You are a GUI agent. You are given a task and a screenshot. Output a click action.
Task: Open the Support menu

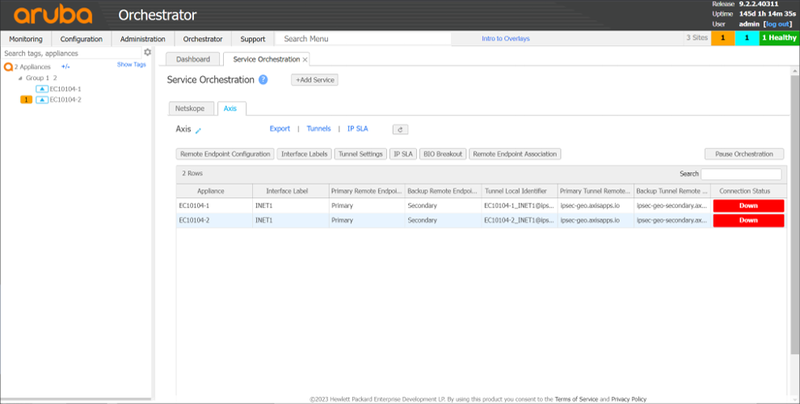[253, 39]
